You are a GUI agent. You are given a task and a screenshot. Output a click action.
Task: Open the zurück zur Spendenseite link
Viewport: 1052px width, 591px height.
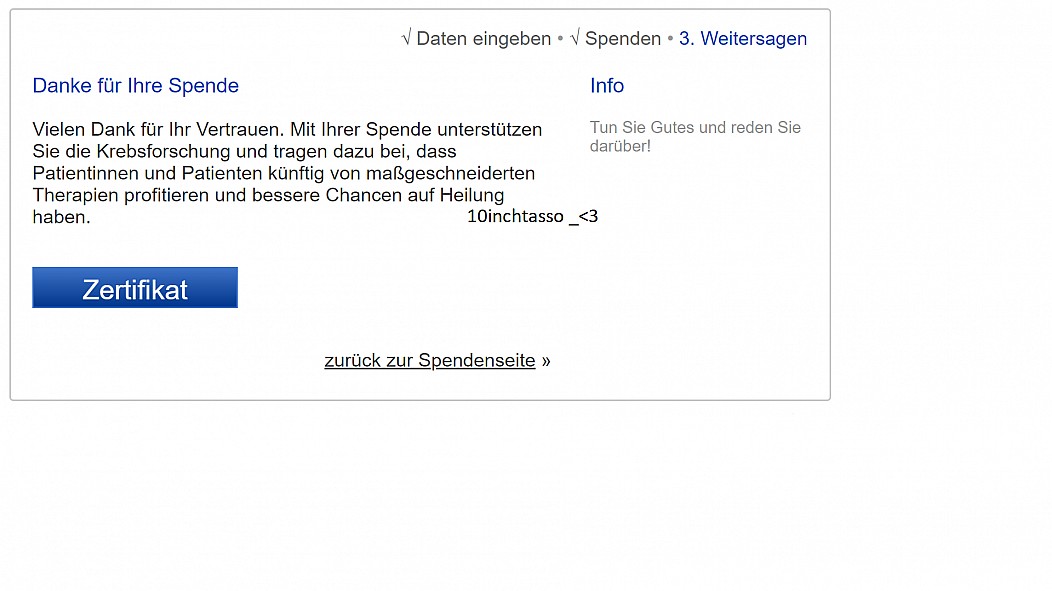coord(429,361)
